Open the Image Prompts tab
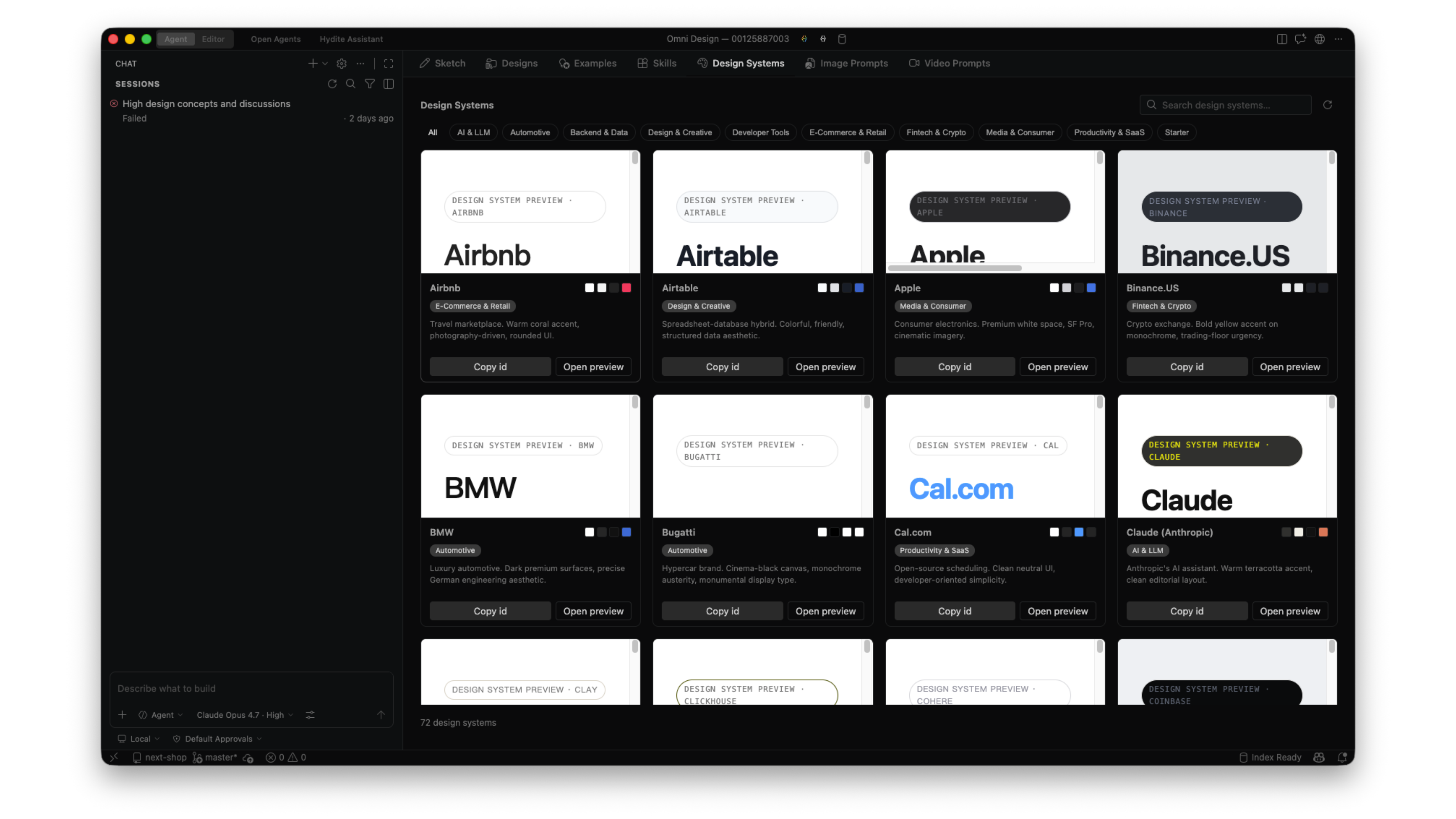Screen dimensions: 1456x819 click(847, 63)
